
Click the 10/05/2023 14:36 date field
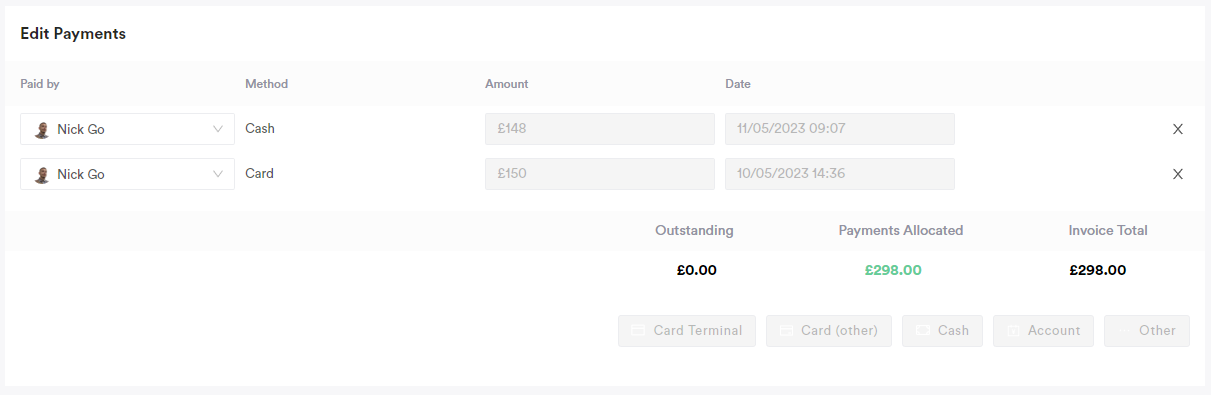840,174
